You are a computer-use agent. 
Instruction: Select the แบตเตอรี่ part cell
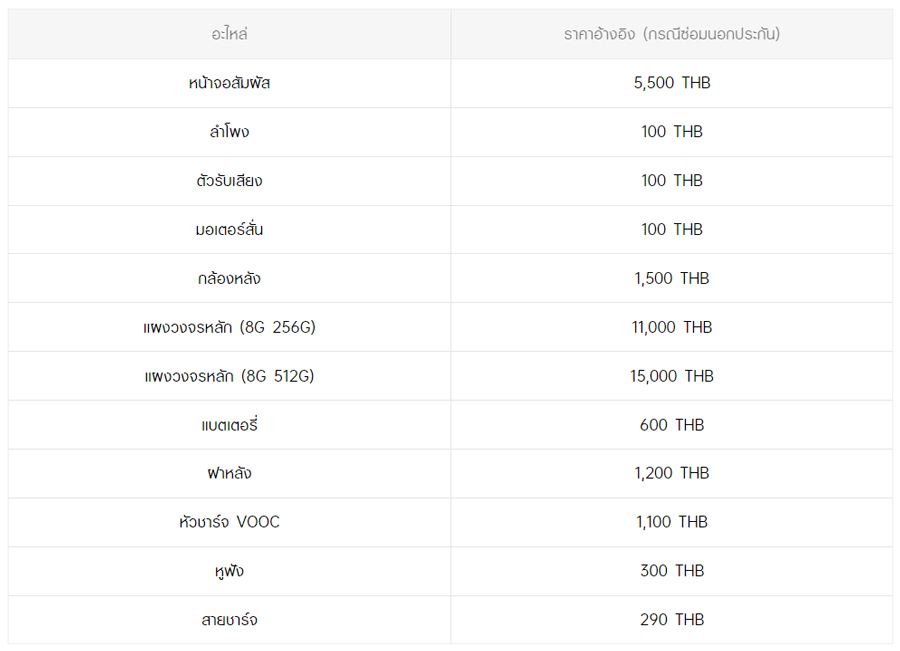point(229,425)
